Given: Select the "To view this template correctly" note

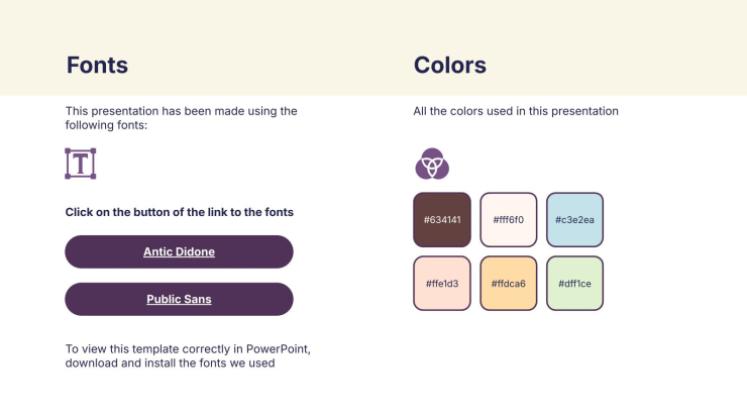Looking at the screenshot, I should click(188, 356).
